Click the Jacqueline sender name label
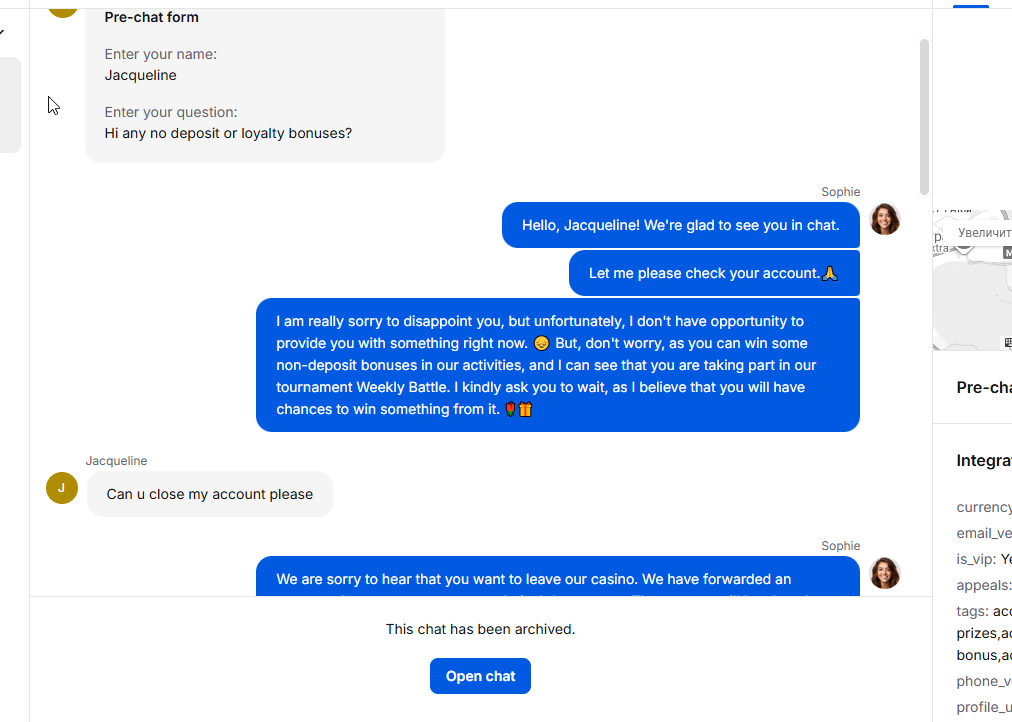 coord(116,461)
